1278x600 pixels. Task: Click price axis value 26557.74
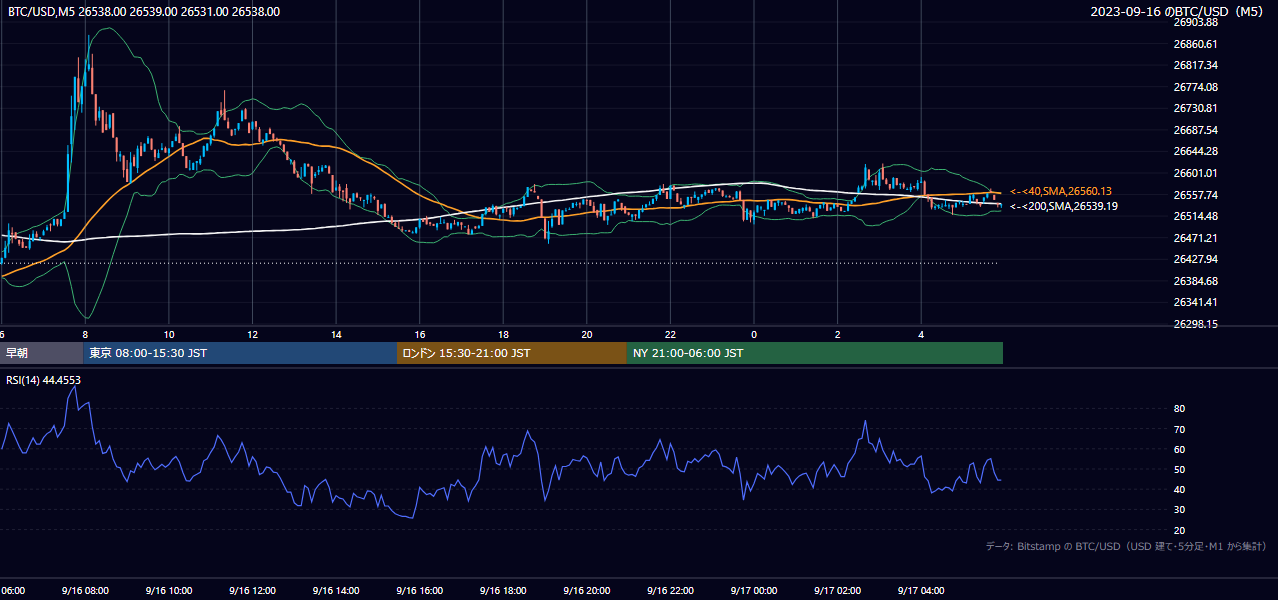tap(1195, 194)
